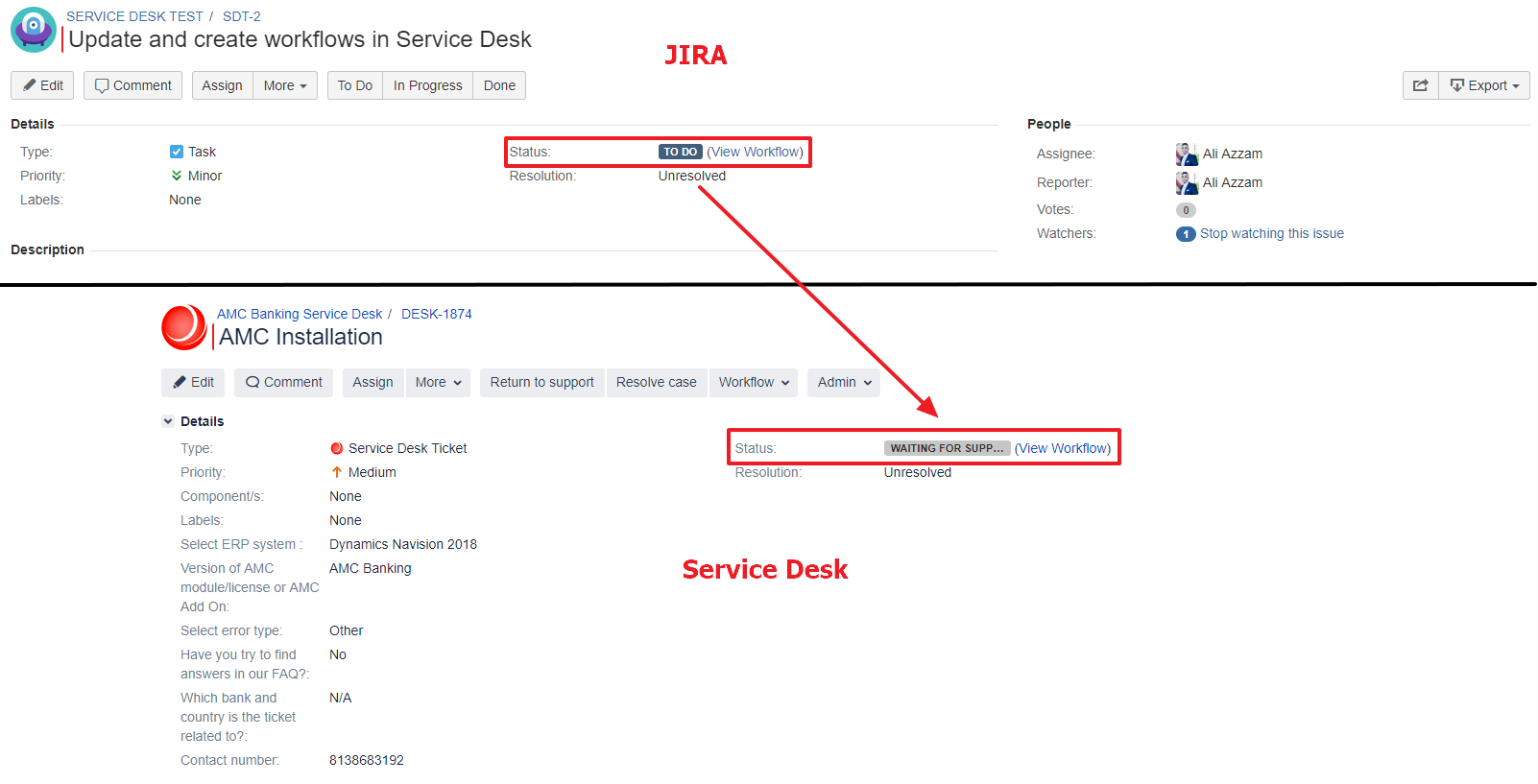1538x784 pixels.
Task: Open the More dropdown in the JIRA toolbar
Action: click(285, 85)
